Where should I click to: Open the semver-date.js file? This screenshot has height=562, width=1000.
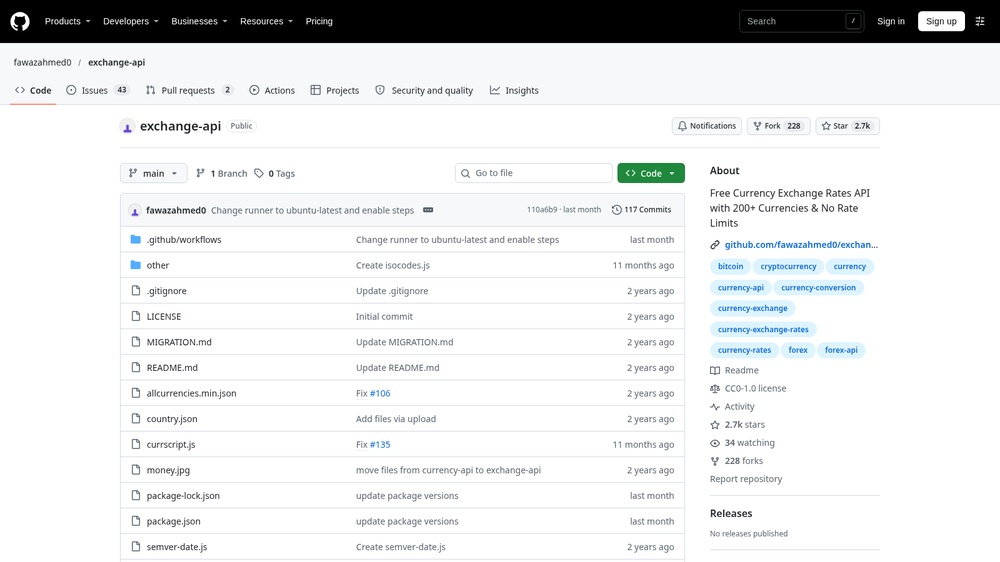coord(177,547)
